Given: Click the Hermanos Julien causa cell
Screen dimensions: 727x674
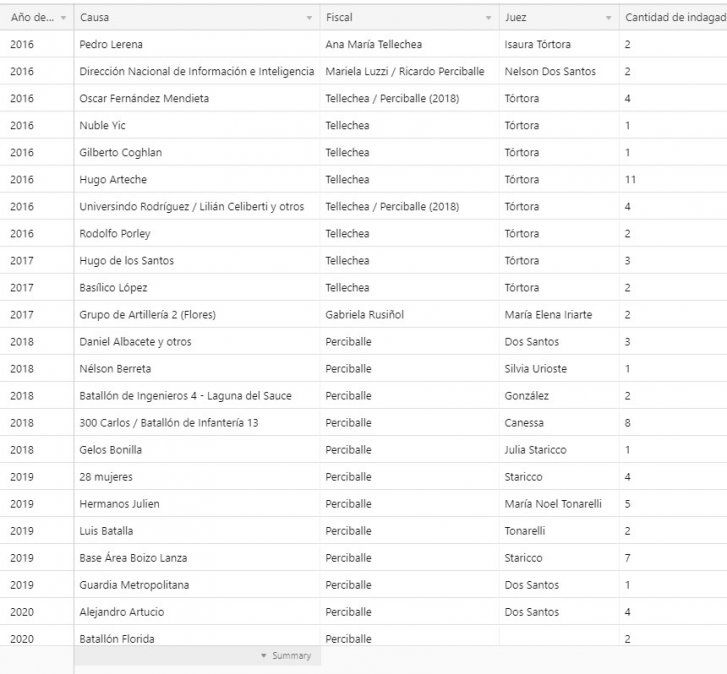Looking at the screenshot, I should 119,504.
